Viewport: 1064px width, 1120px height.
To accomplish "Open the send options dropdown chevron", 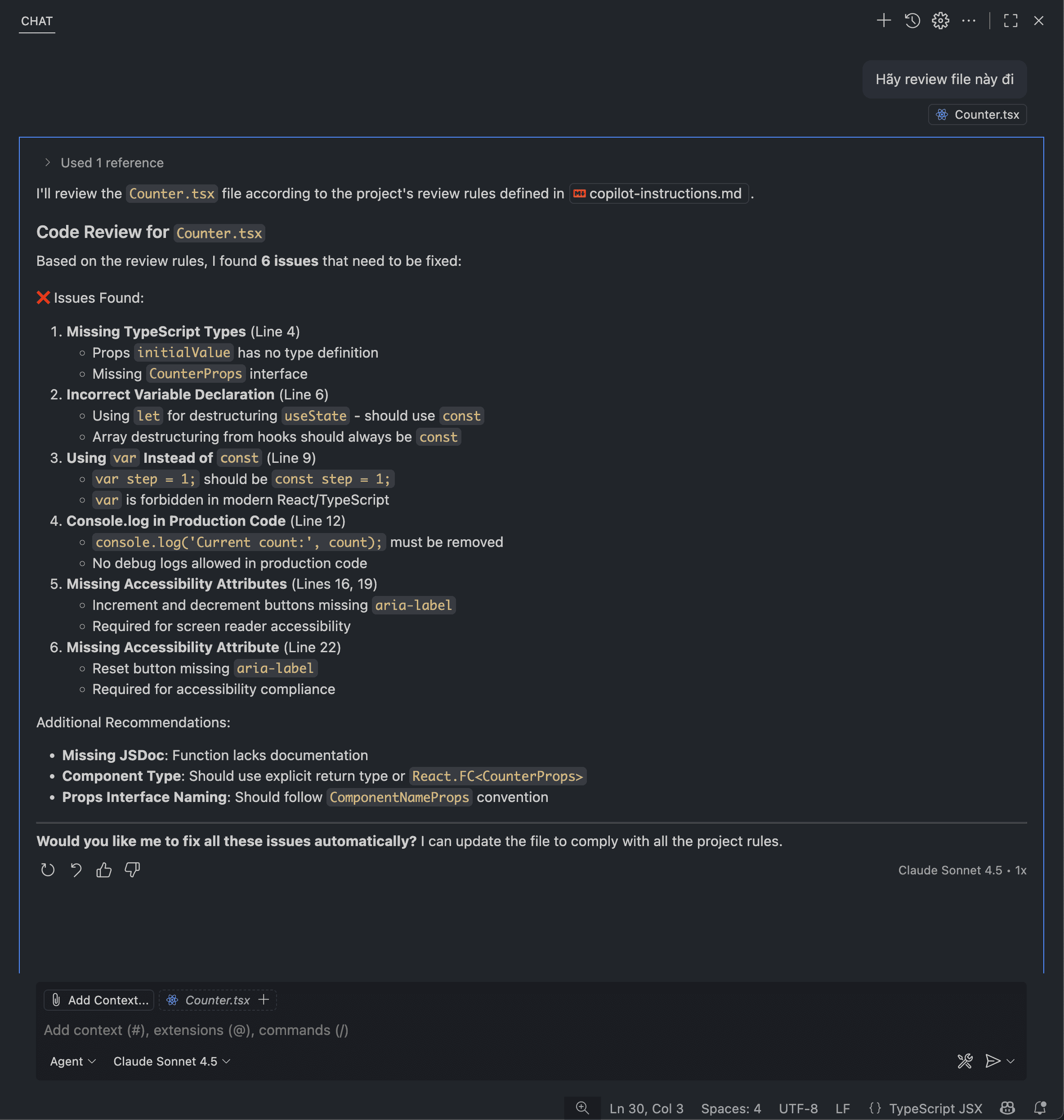I will click(1010, 1061).
